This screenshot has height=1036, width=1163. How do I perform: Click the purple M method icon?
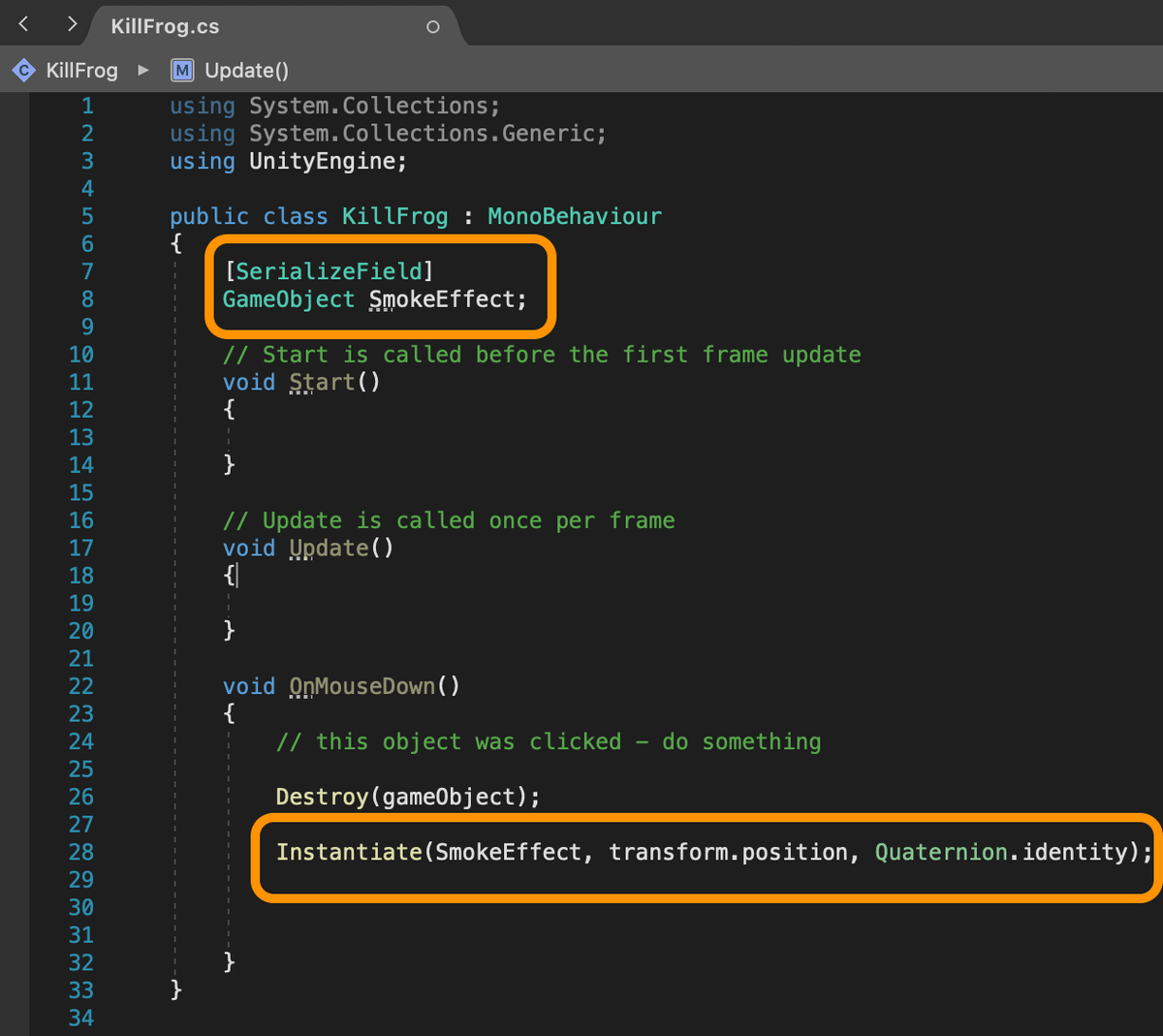(x=181, y=71)
